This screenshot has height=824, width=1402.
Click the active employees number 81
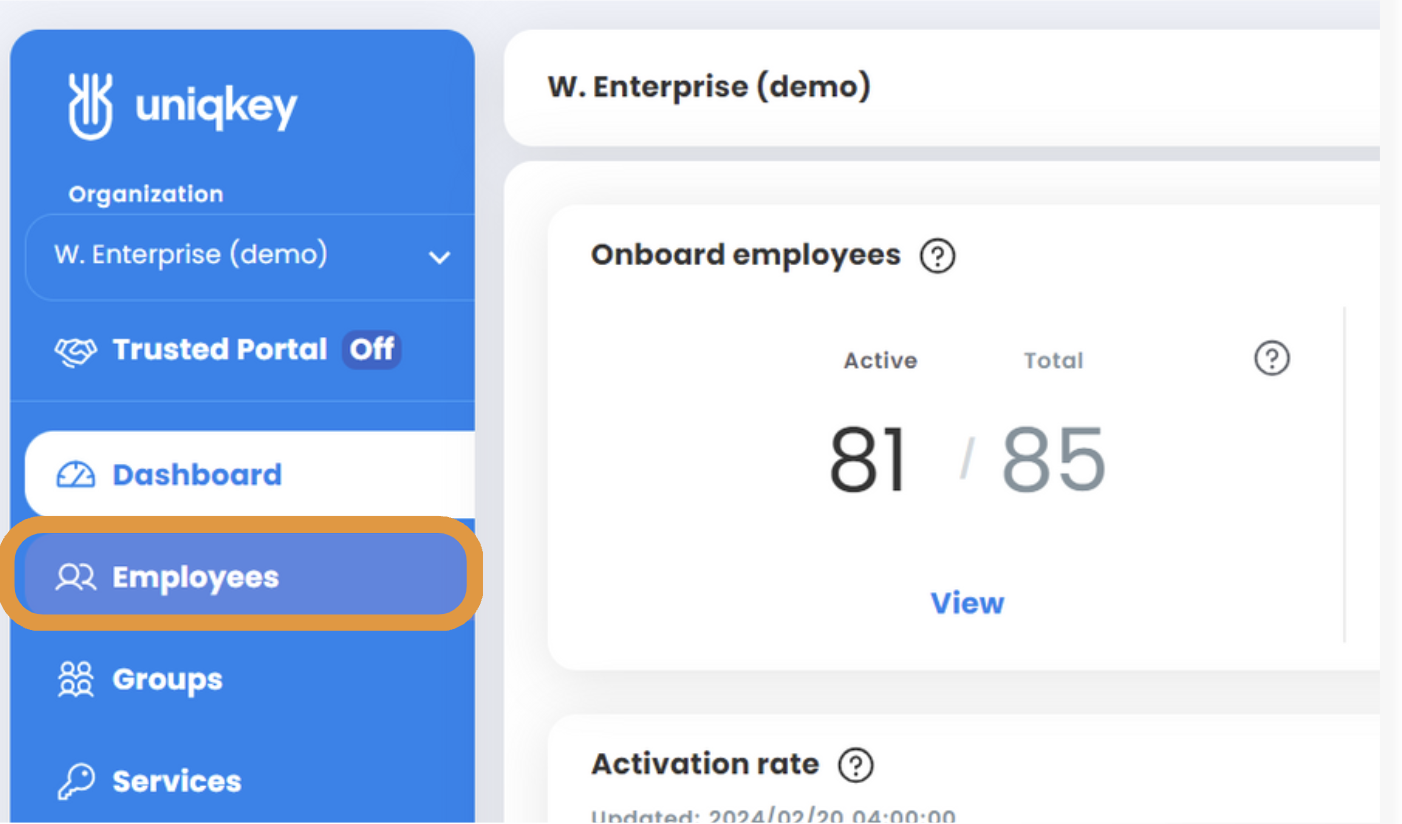[x=868, y=460]
